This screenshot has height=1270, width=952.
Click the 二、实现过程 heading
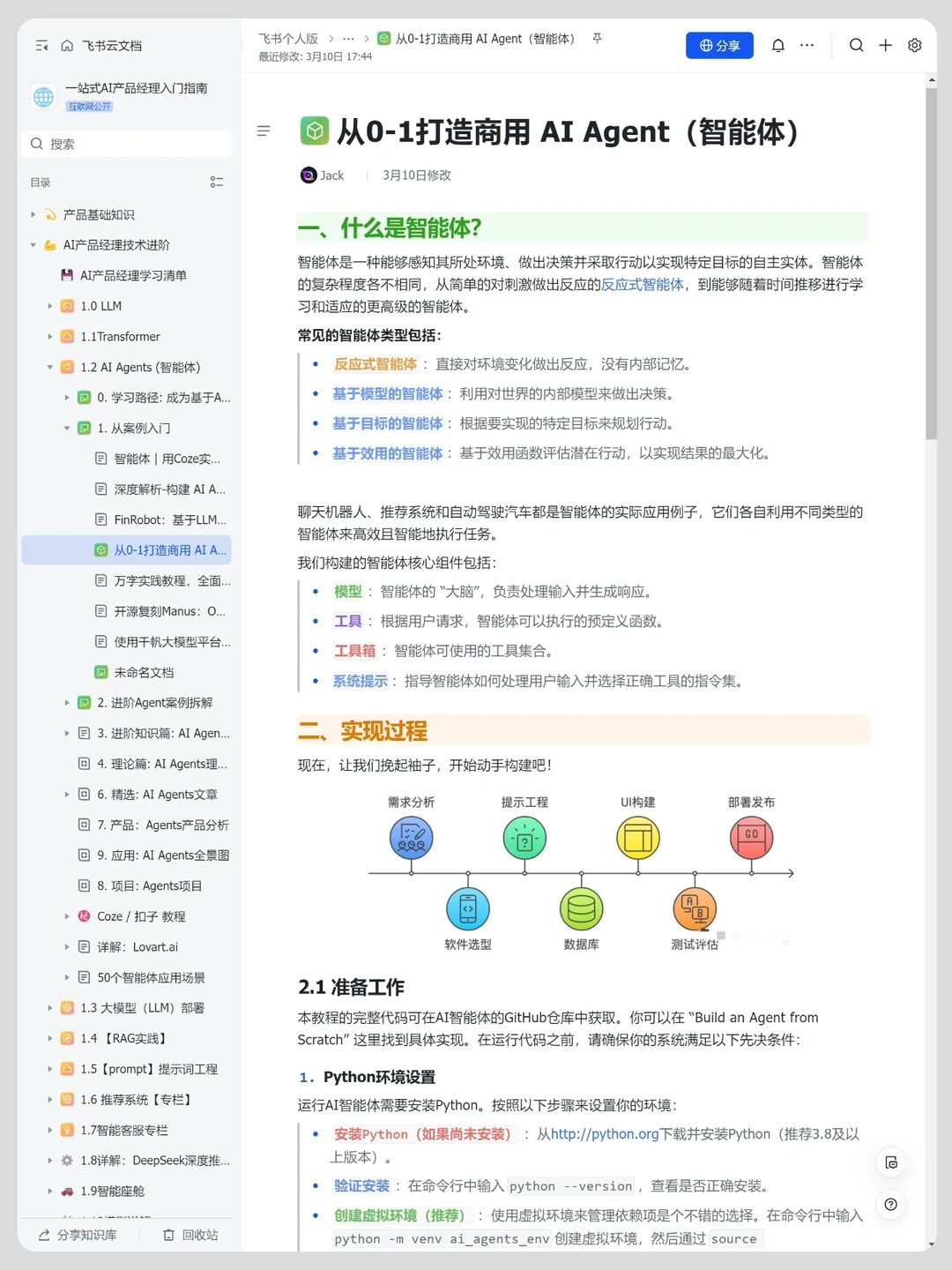(363, 731)
